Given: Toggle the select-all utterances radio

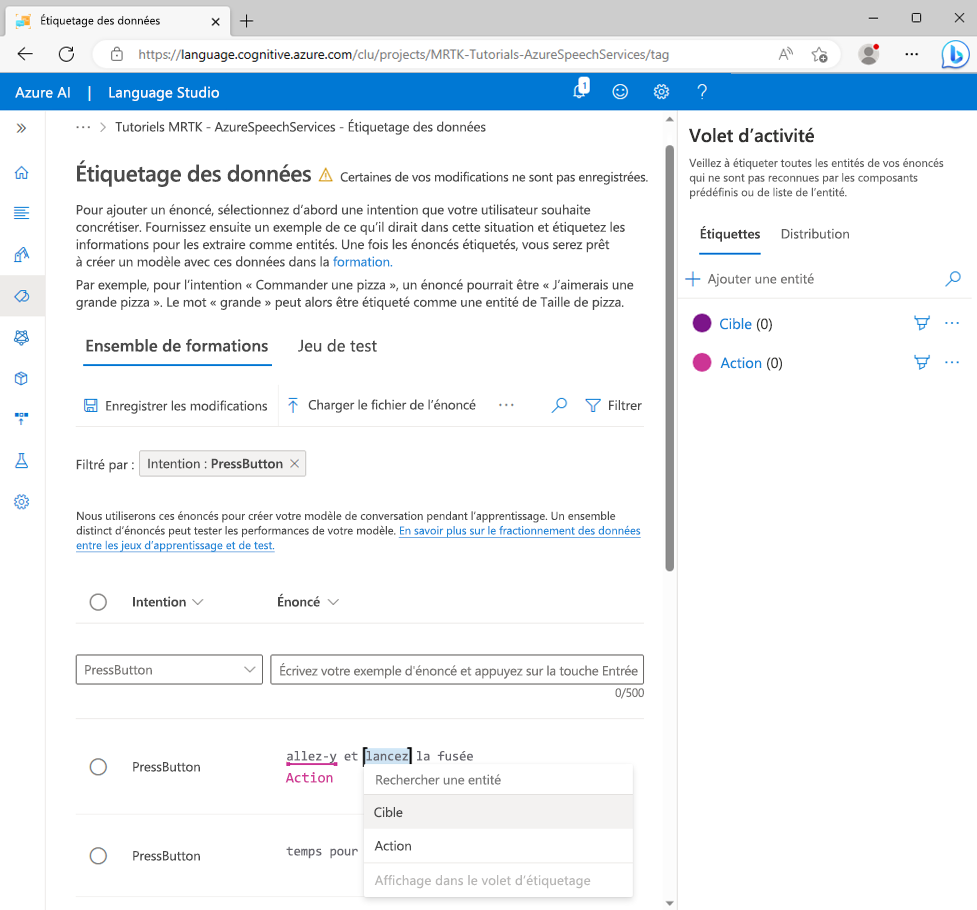Looking at the screenshot, I should [x=98, y=602].
